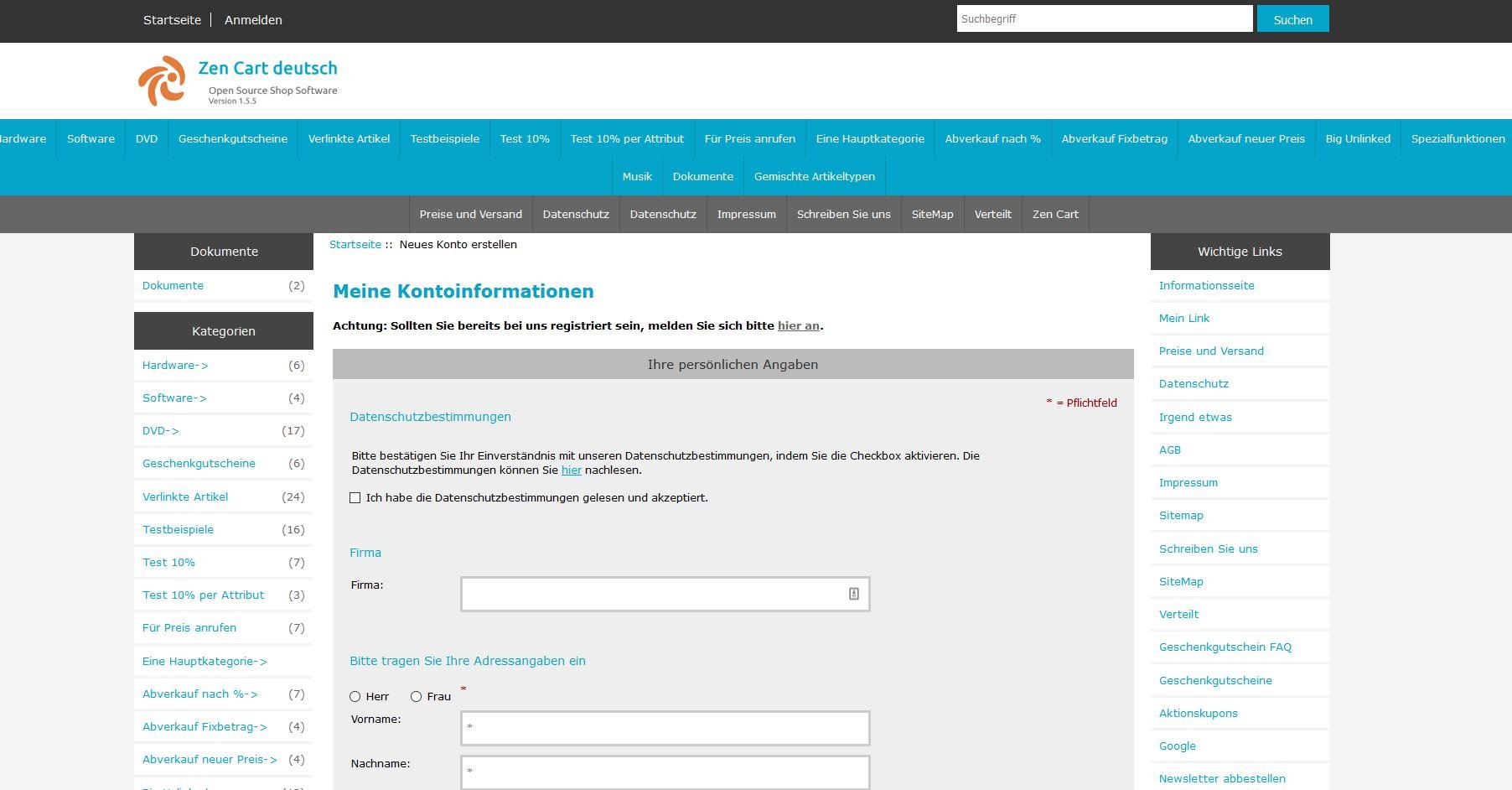This screenshot has width=1512, height=790.
Task: Open Aktionskupons from Wichtige Links
Action: [x=1198, y=713]
